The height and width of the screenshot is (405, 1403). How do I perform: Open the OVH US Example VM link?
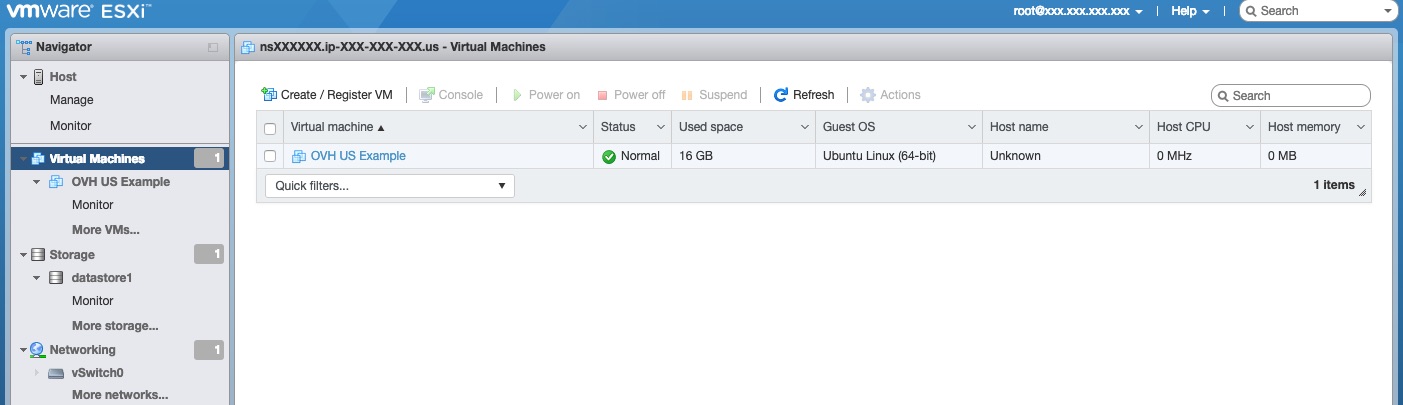click(358, 156)
